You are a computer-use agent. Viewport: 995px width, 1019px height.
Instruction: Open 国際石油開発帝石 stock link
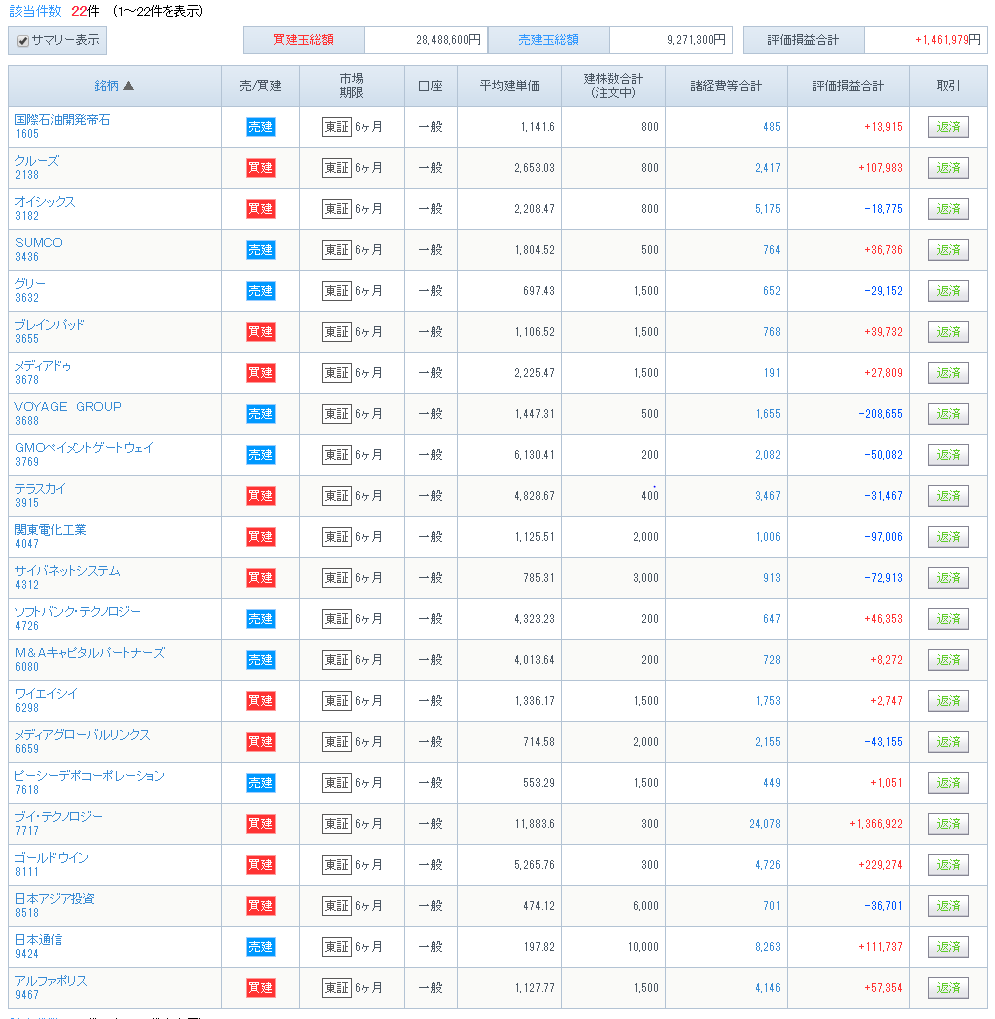click(x=62, y=120)
